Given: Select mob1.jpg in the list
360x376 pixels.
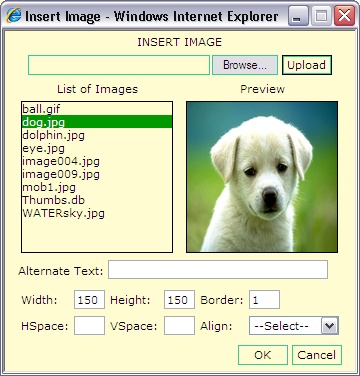Looking at the screenshot, I should pyautogui.click(x=97, y=187).
